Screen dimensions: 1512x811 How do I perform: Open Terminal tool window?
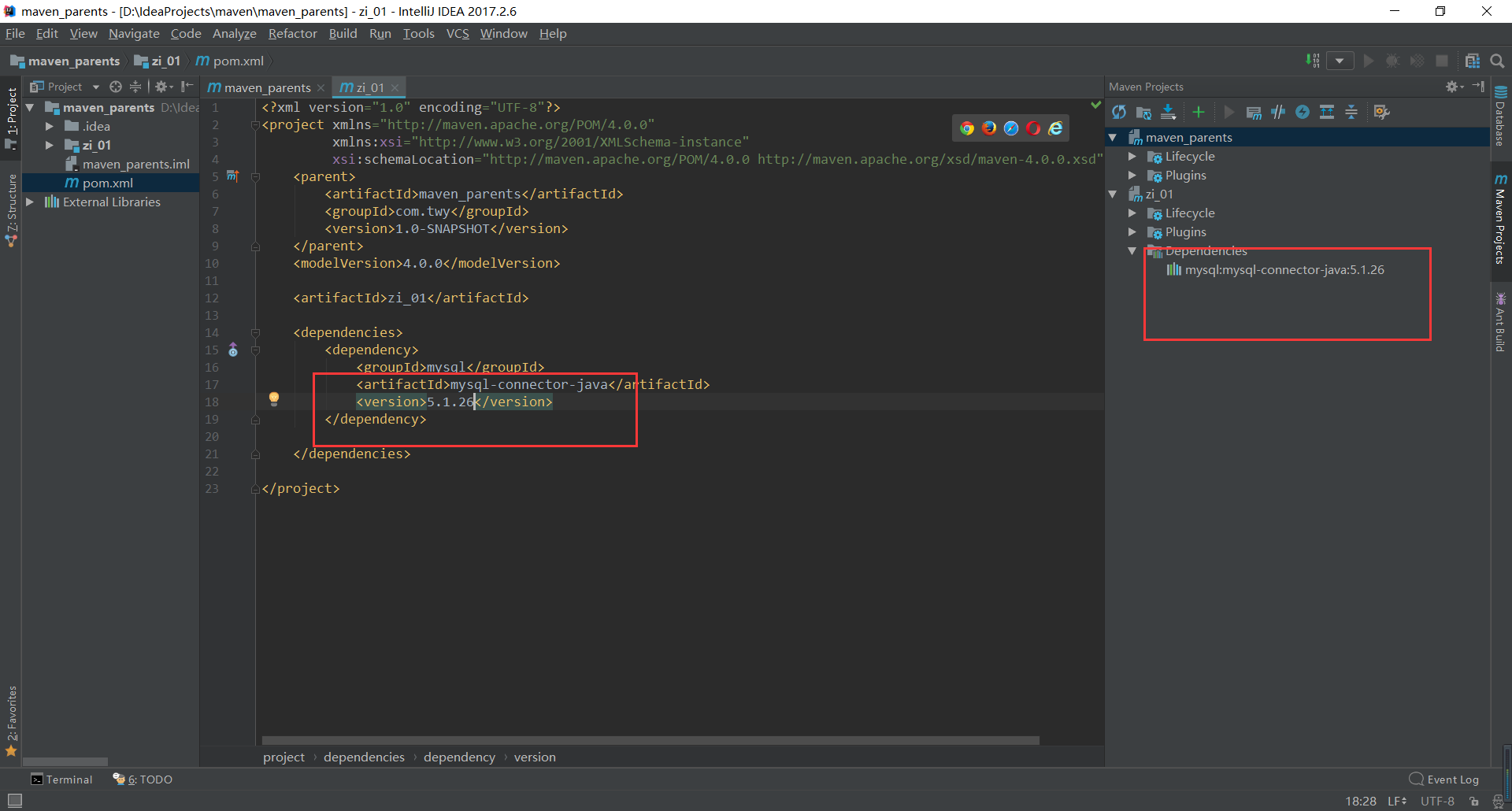[x=61, y=779]
